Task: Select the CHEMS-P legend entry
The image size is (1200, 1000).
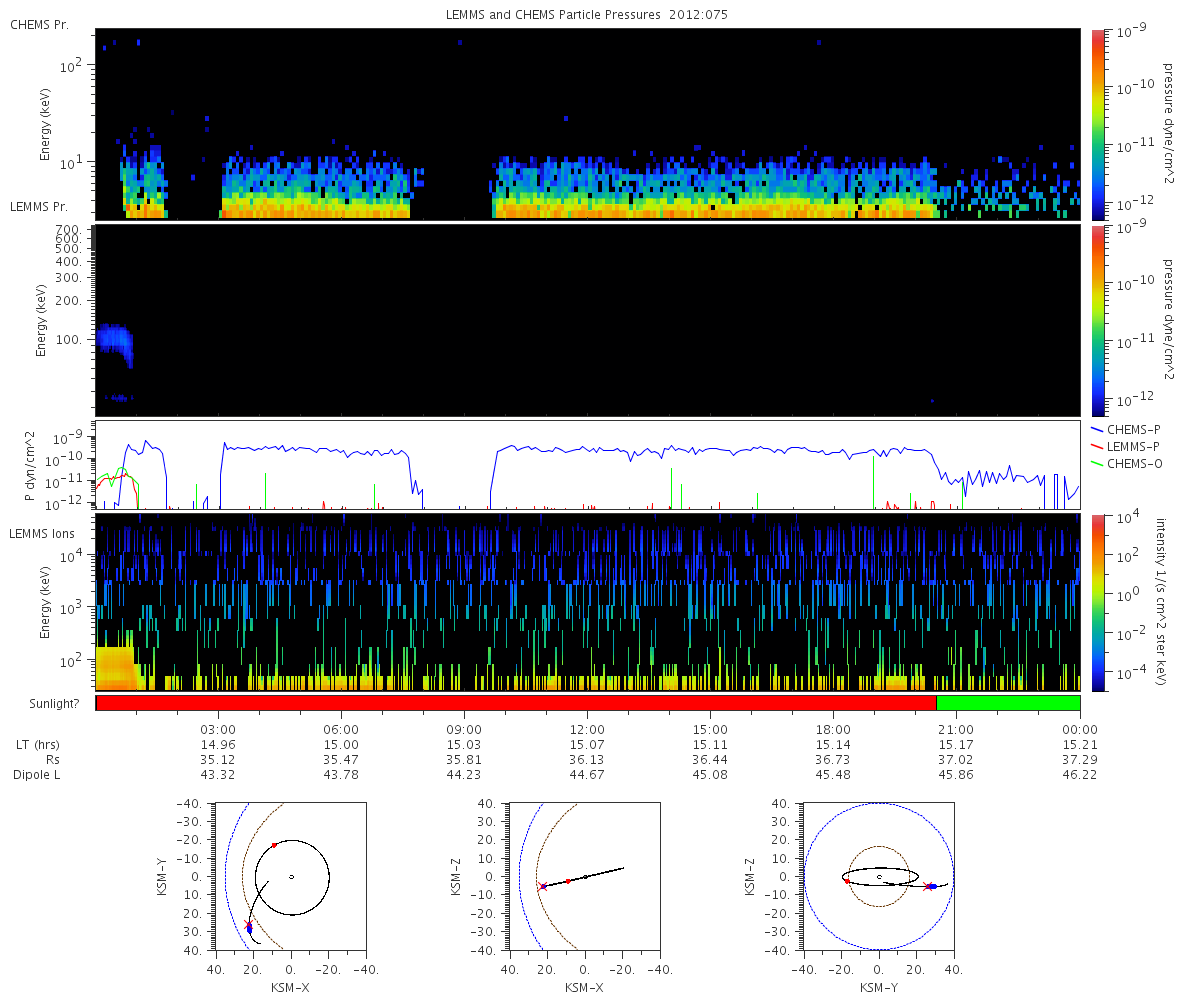Action: 1135,429
